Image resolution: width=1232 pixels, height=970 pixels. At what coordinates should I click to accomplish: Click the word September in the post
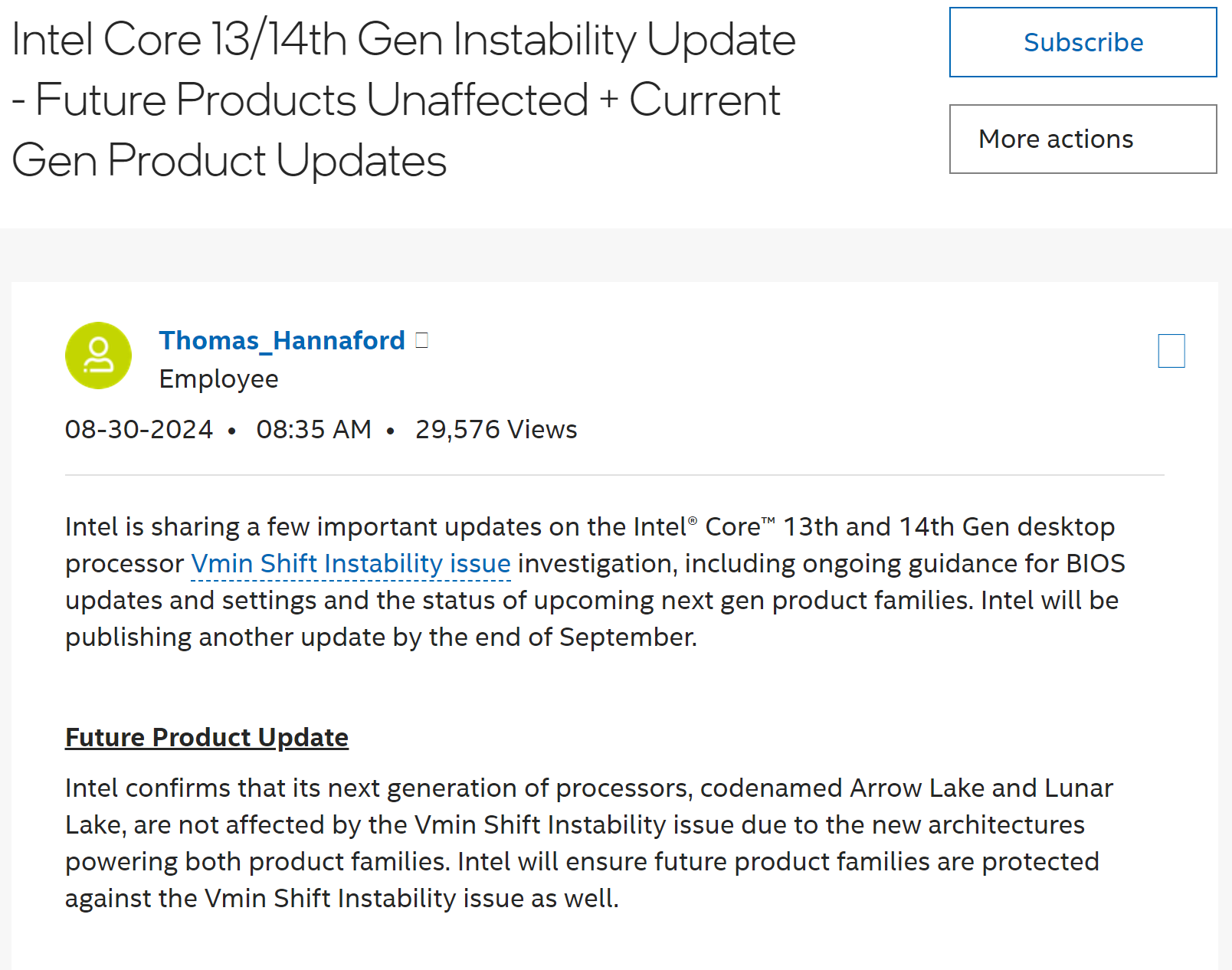point(625,637)
